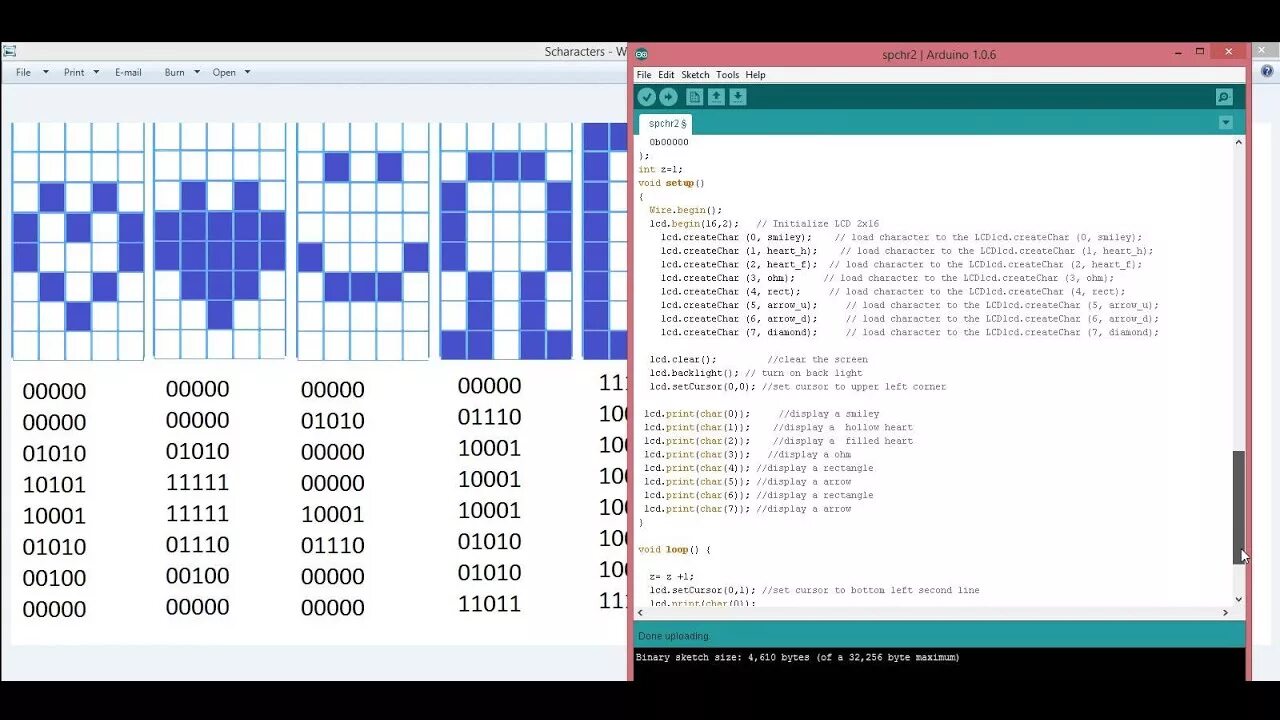Click the Print button in Photo Viewer
The width and height of the screenshot is (1280, 720).
pyautogui.click(x=74, y=72)
